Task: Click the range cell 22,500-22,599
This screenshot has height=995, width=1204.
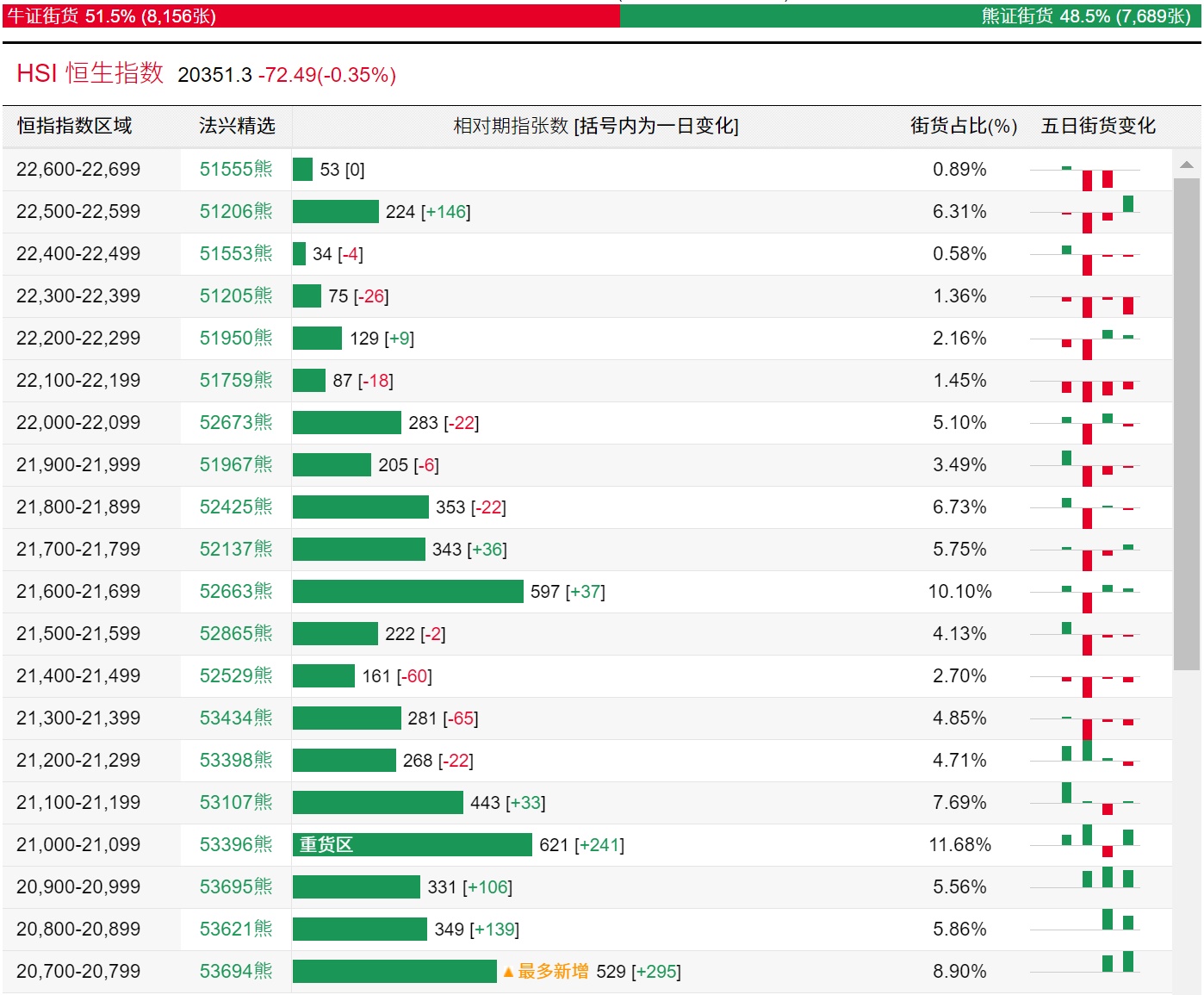Action: pos(78,211)
